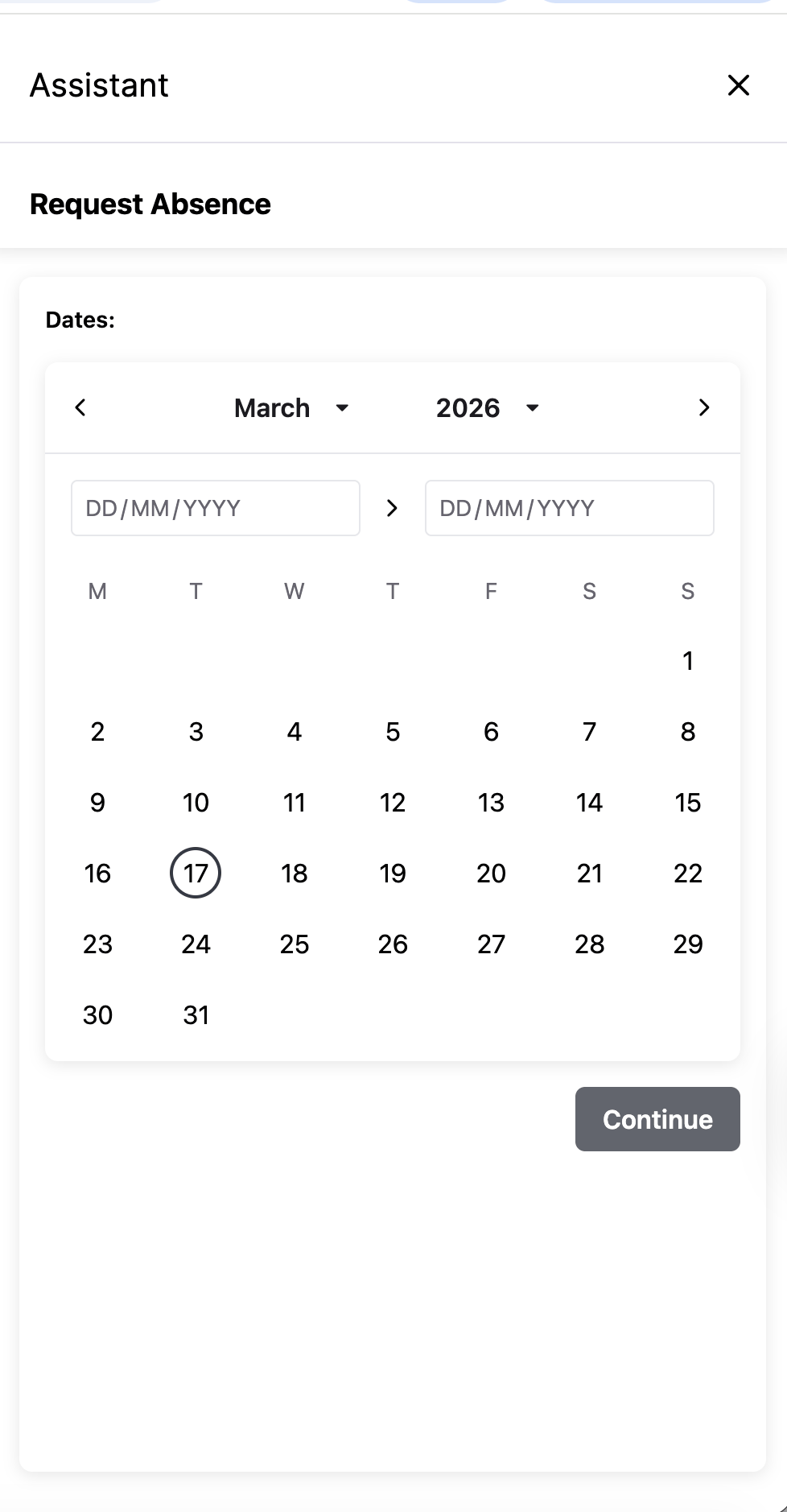787x1512 pixels.
Task: Open the 2026 year dropdown
Action: click(488, 408)
